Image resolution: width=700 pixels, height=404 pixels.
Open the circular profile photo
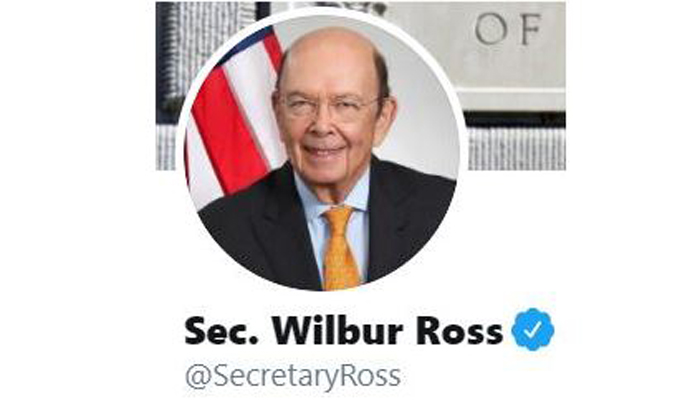pyautogui.click(x=322, y=152)
